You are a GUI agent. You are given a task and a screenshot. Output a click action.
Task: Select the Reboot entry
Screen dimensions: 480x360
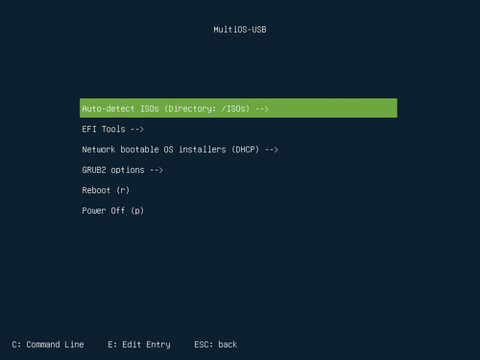(x=106, y=190)
